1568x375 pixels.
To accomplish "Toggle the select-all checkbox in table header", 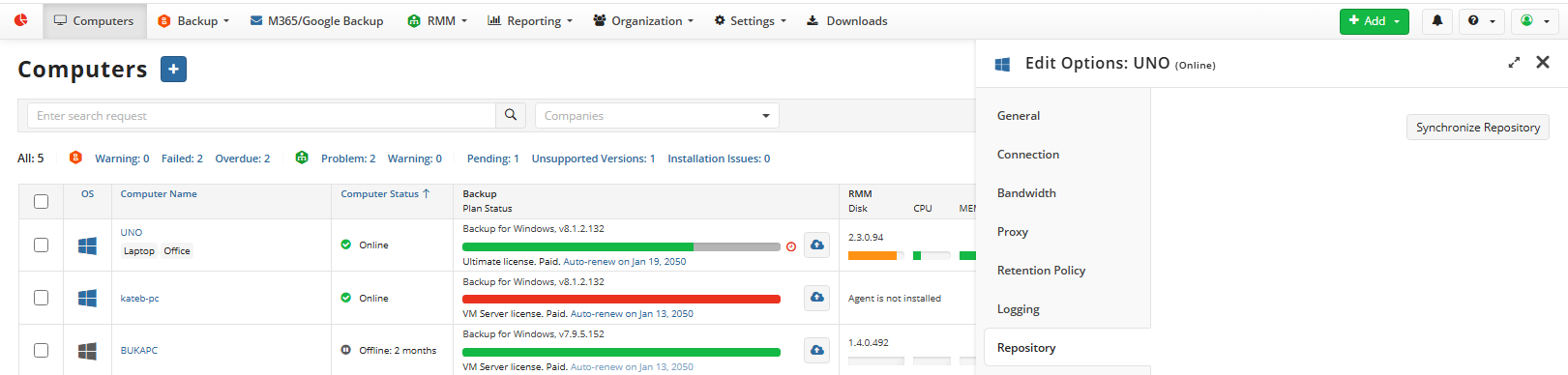I will (41, 201).
